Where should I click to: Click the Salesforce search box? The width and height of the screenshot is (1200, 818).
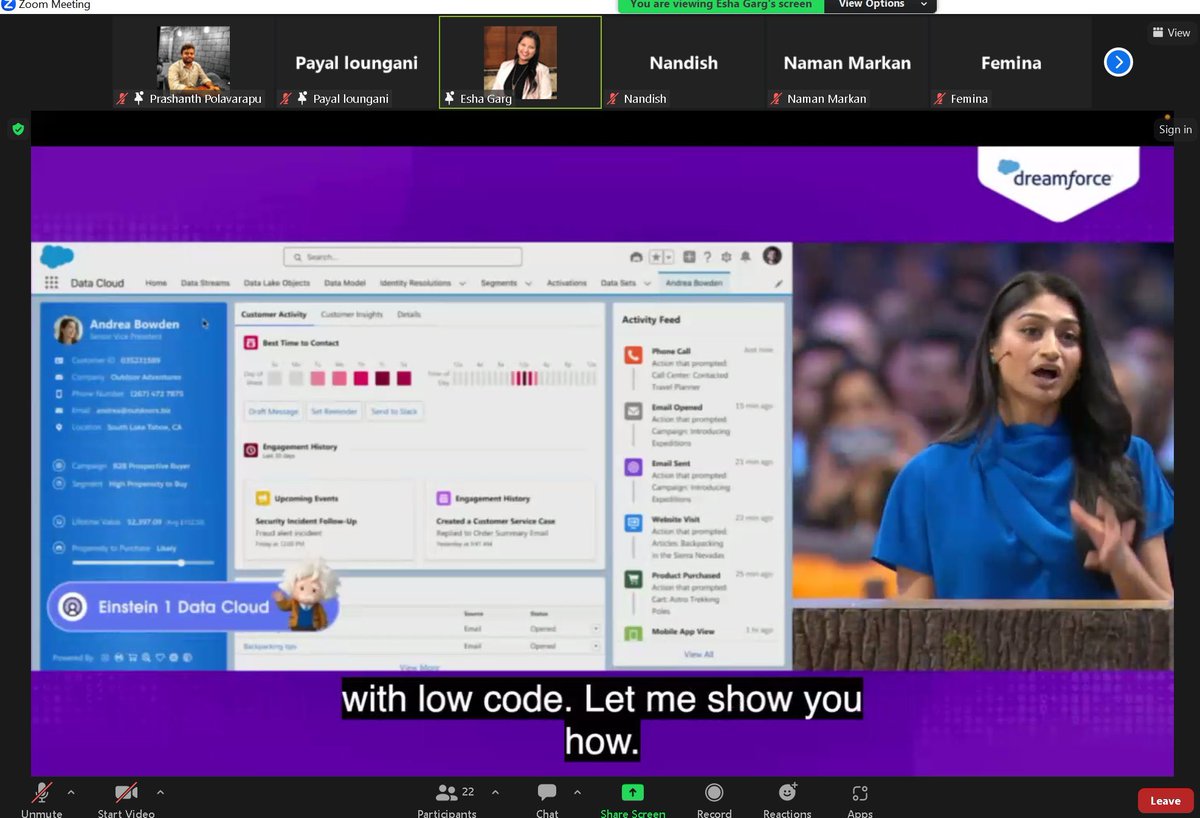[402, 257]
